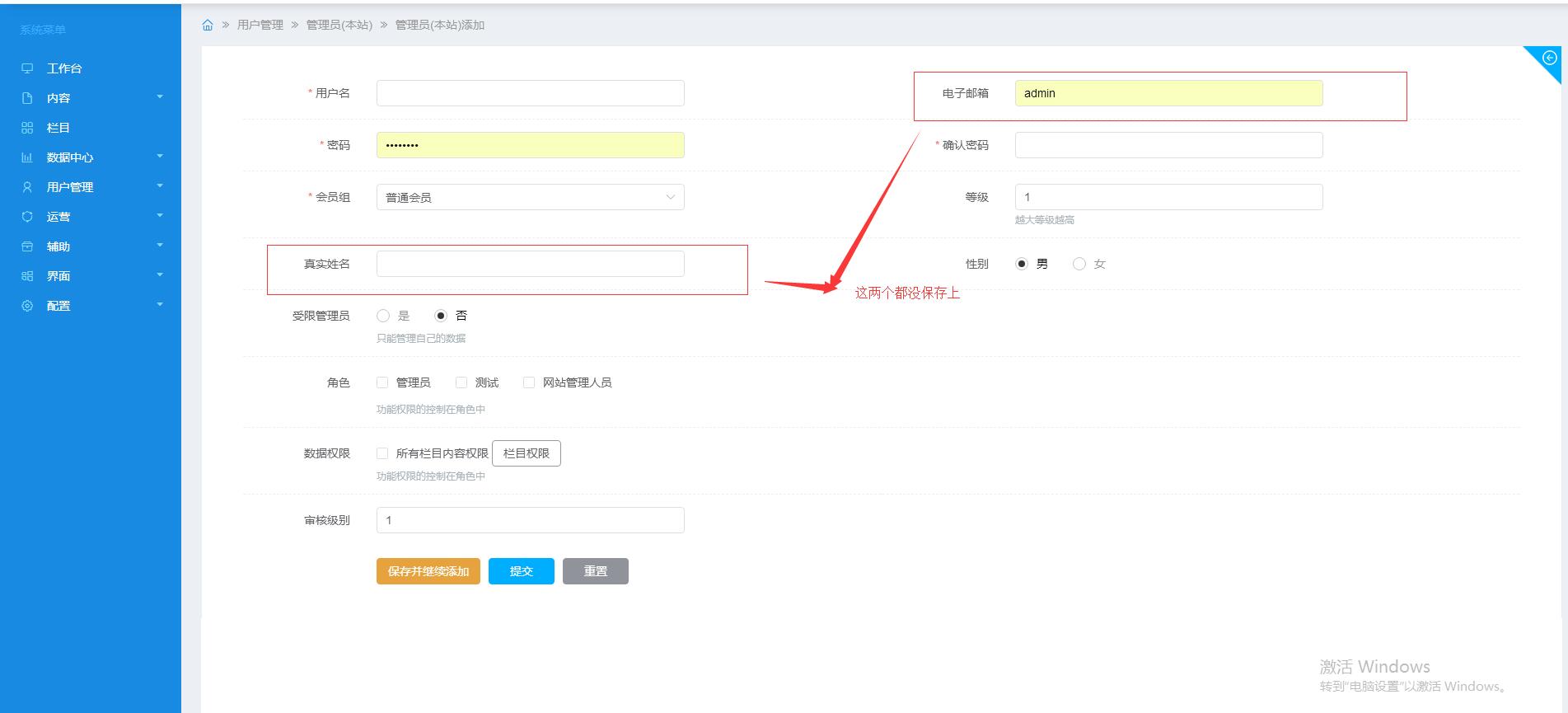
Task: Click the 工作台 monitor icon in sidebar
Action: 27,68
